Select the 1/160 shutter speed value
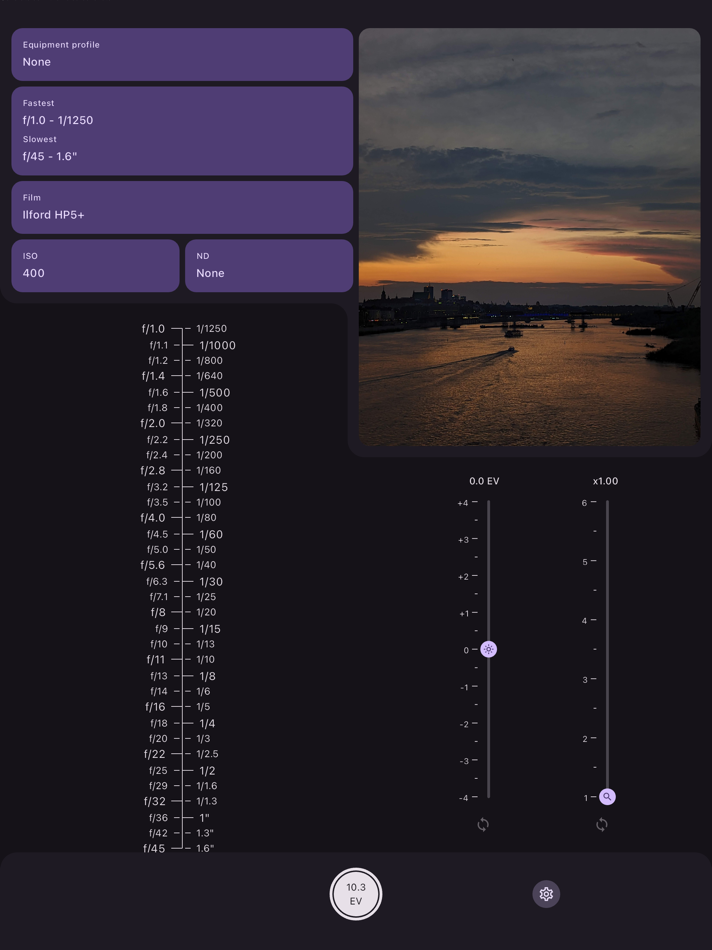The image size is (712, 950). click(x=208, y=470)
